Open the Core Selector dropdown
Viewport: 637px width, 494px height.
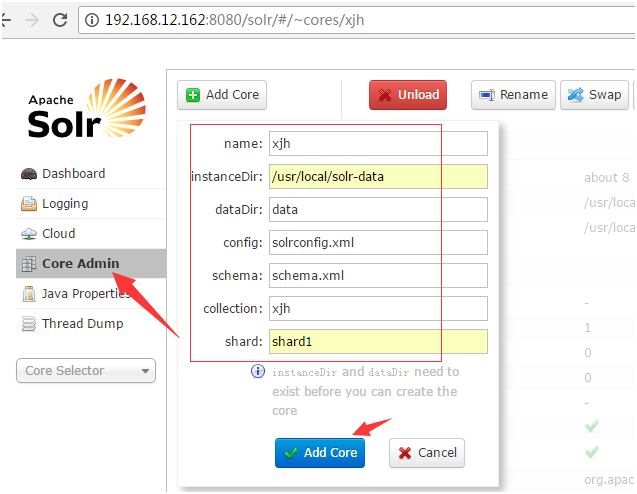(x=86, y=370)
